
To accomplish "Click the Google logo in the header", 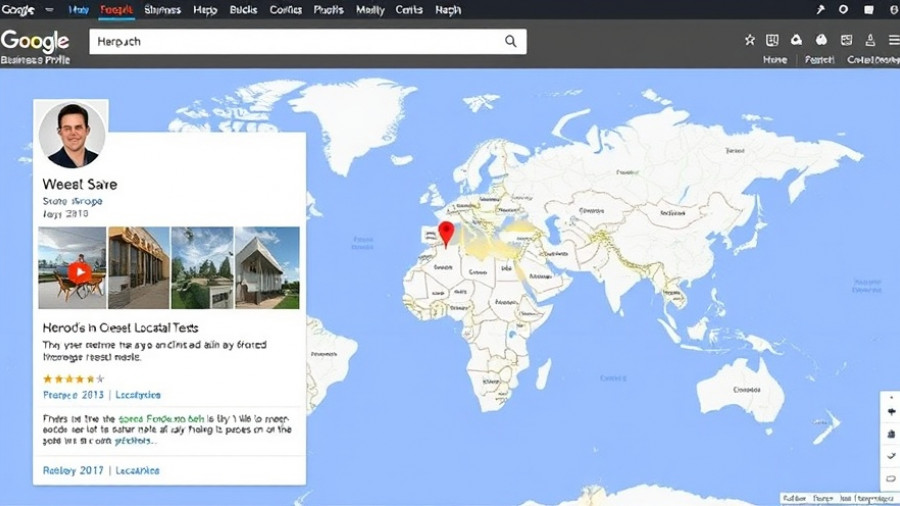I will point(35,41).
